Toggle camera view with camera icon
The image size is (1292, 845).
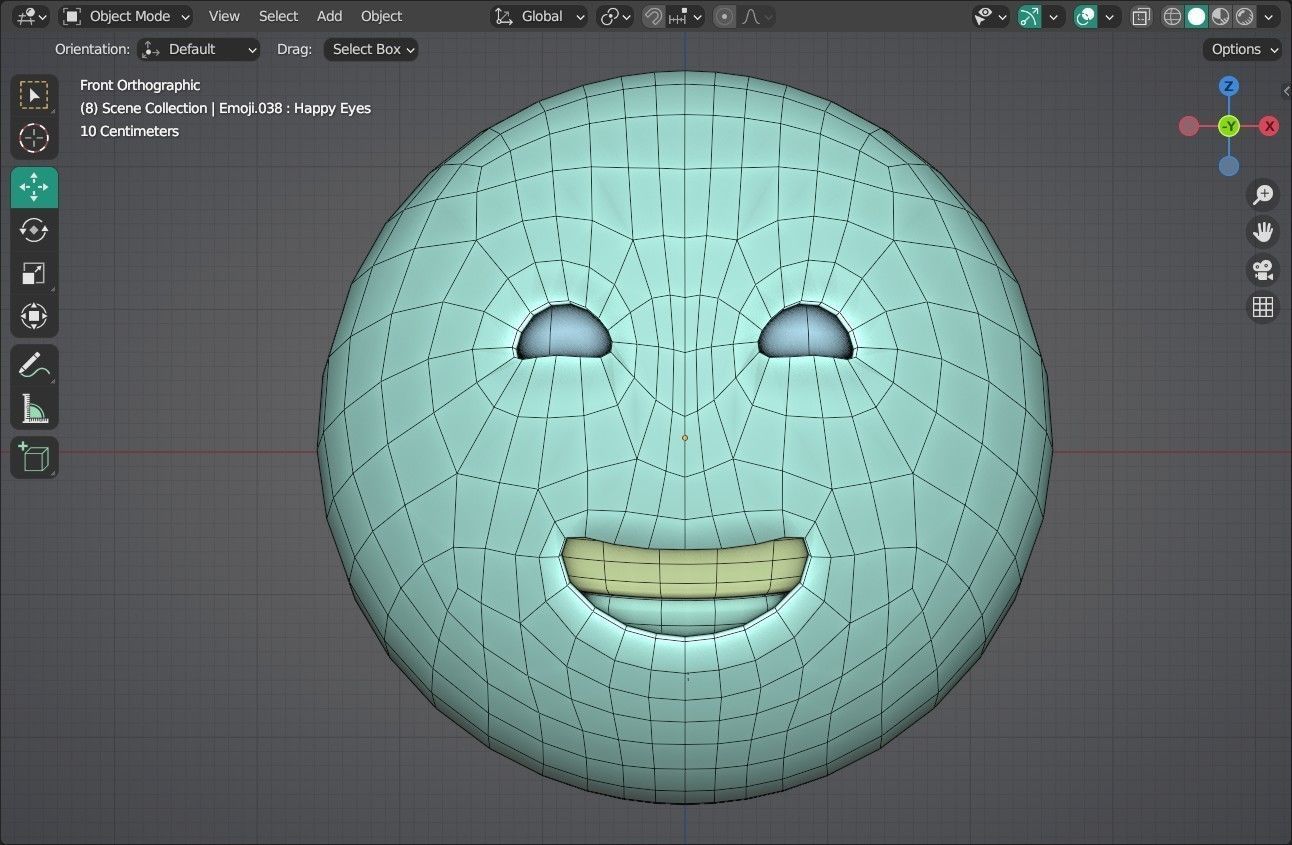[1263, 270]
